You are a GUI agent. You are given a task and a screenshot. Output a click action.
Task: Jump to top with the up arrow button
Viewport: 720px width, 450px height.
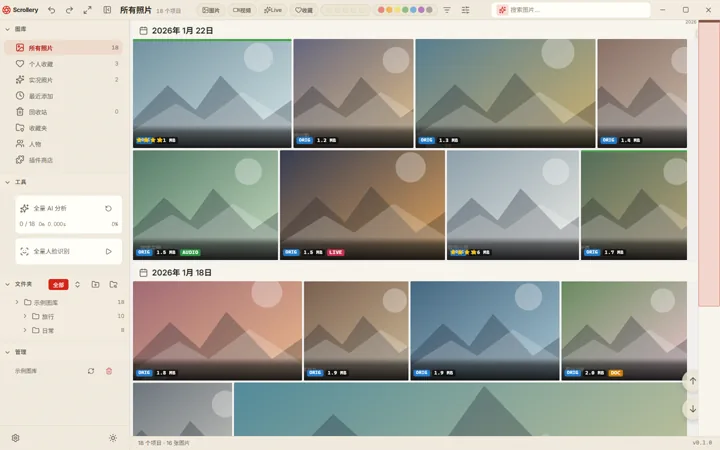click(x=692, y=381)
